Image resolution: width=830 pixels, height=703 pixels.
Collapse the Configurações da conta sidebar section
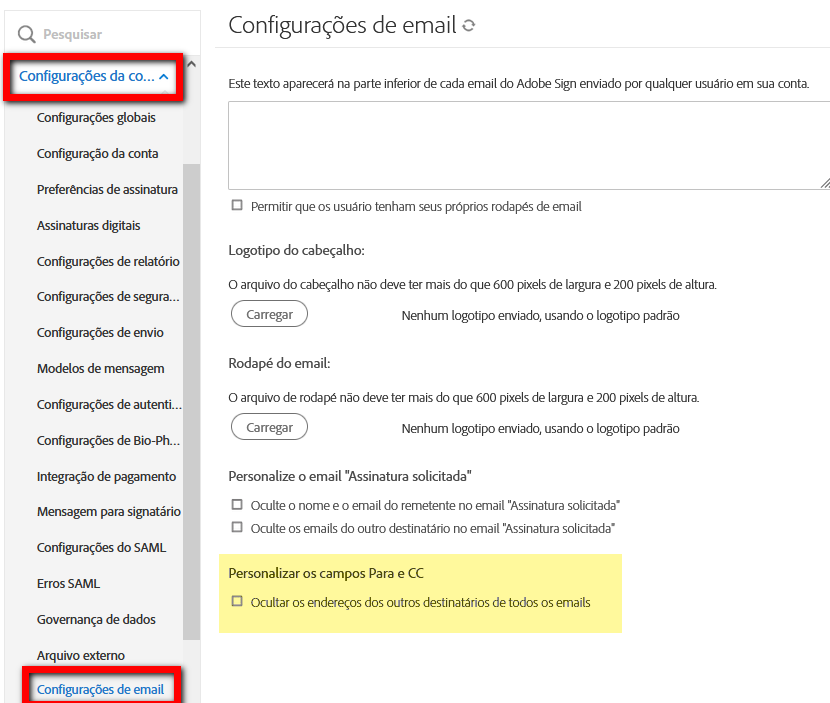pyautogui.click(x=93, y=76)
